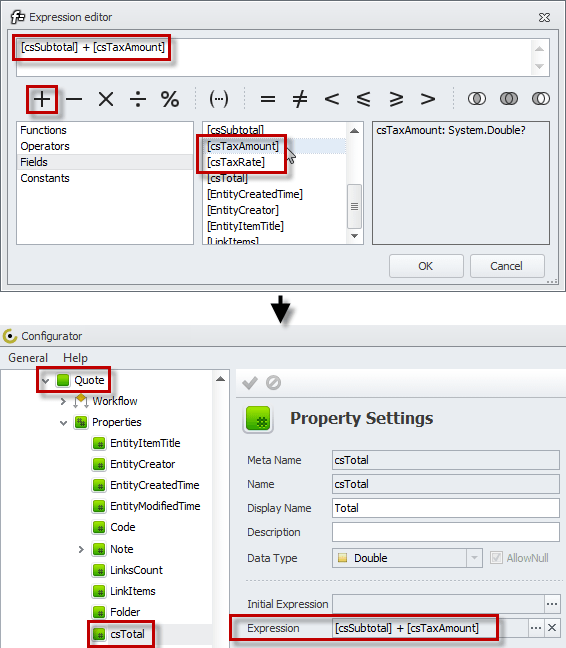566x648 pixels.
Task: Expand the Workflow node
Action: pos(63,401)
